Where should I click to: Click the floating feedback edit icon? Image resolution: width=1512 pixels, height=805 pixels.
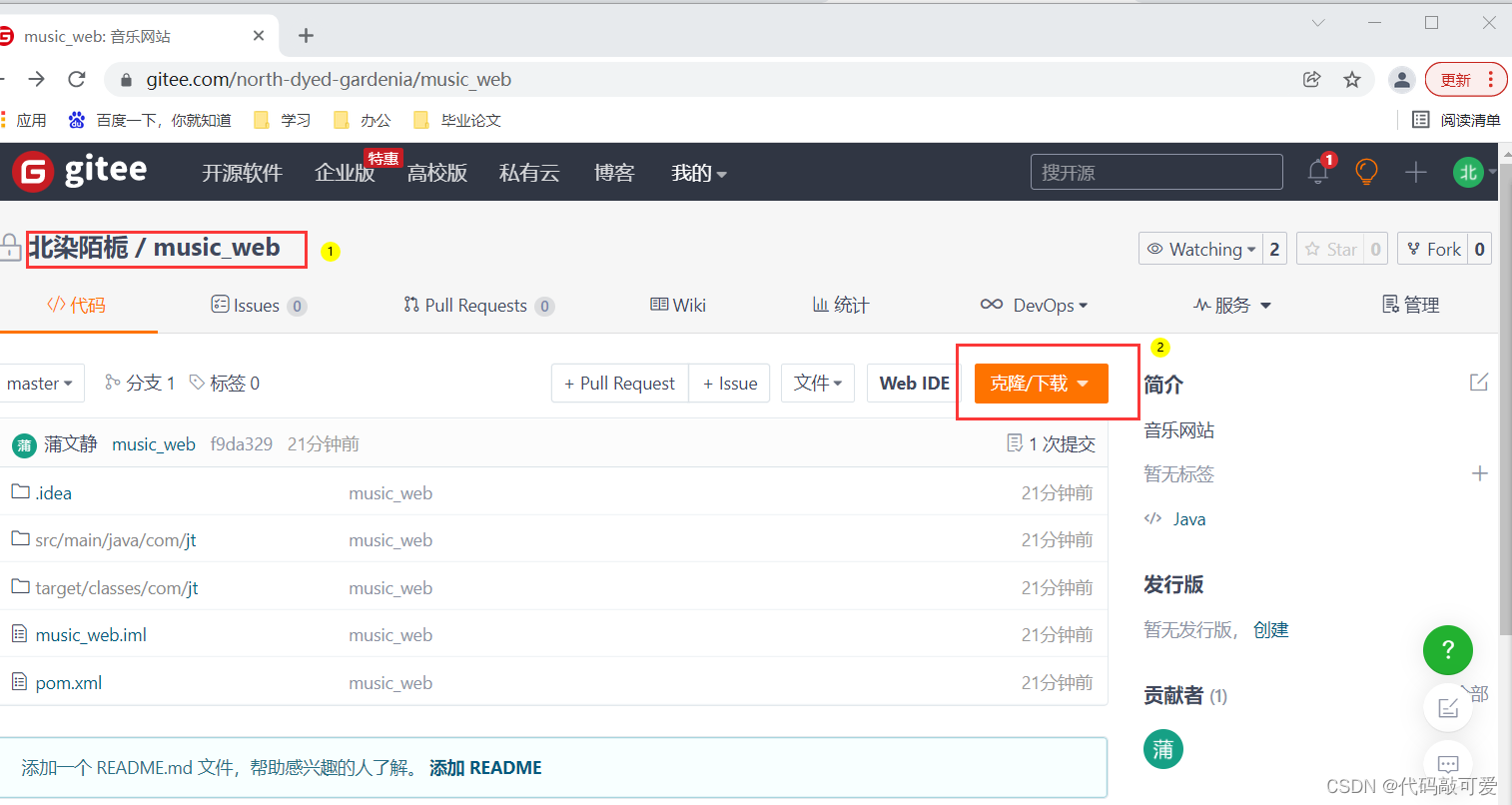pyautogui.click(x=1448, y=707)
